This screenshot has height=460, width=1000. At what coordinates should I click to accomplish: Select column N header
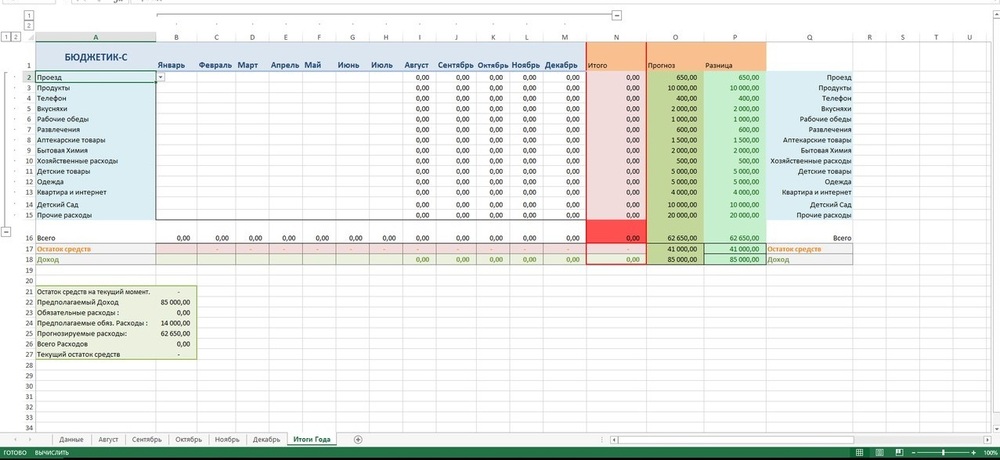tap(616, 37)
